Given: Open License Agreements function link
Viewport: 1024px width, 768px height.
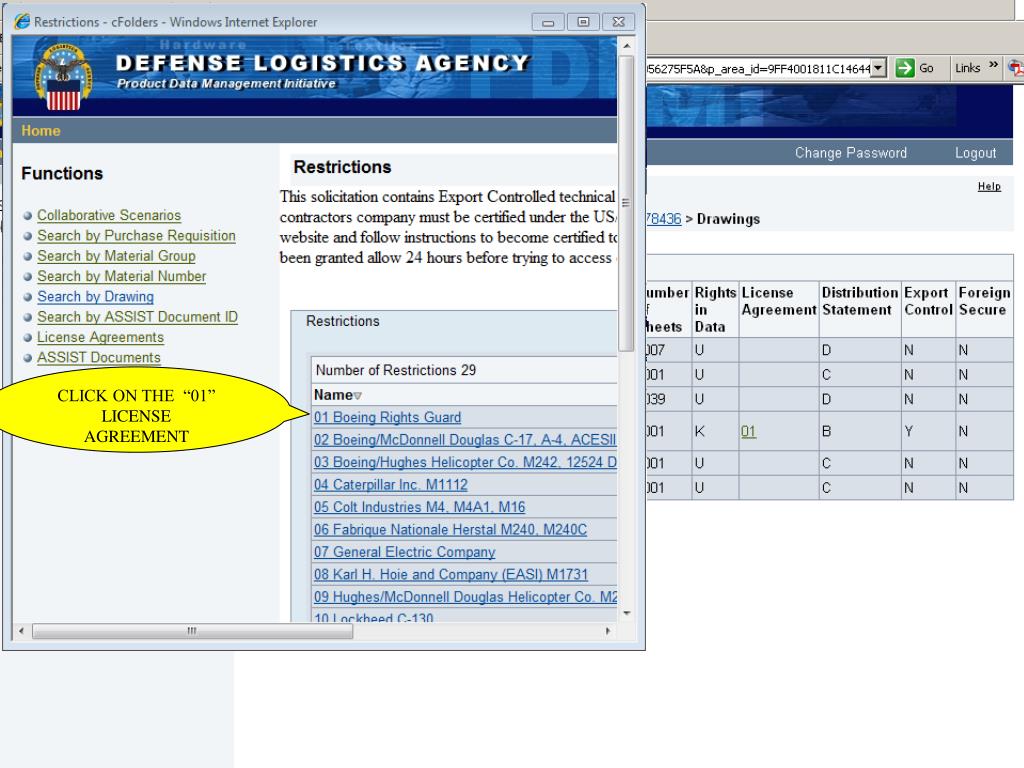Looking at the screenshot, I should tap(101, 337).
